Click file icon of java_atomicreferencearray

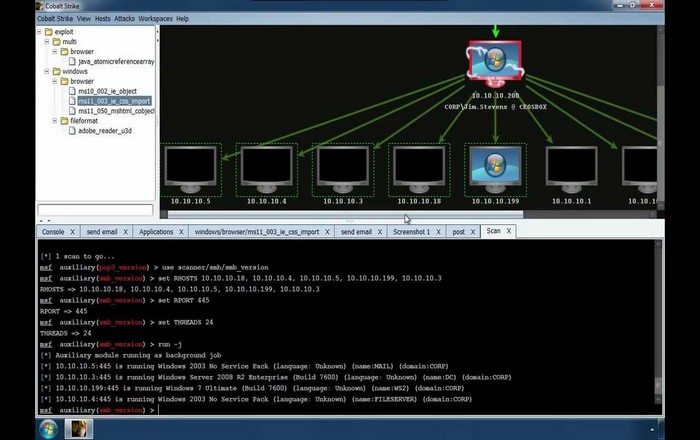click(x=72, y=61)
